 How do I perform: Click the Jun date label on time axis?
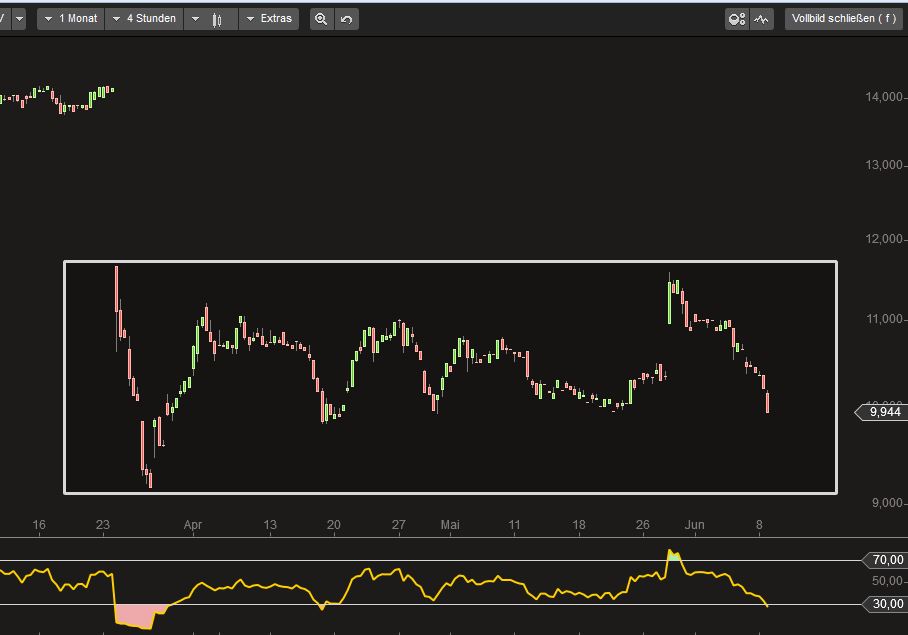tap(695, 525)
